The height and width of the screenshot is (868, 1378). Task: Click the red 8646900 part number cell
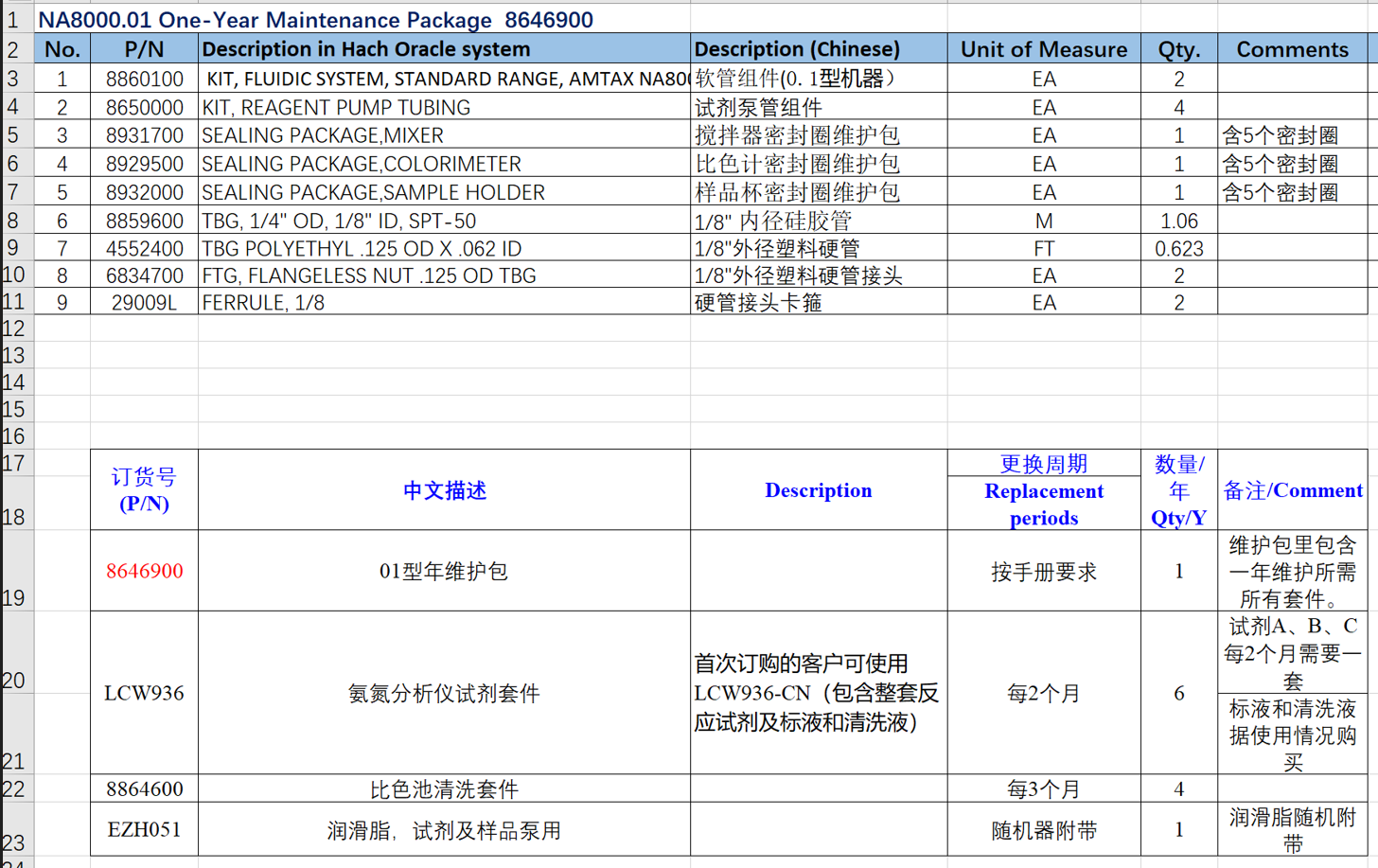144,571
